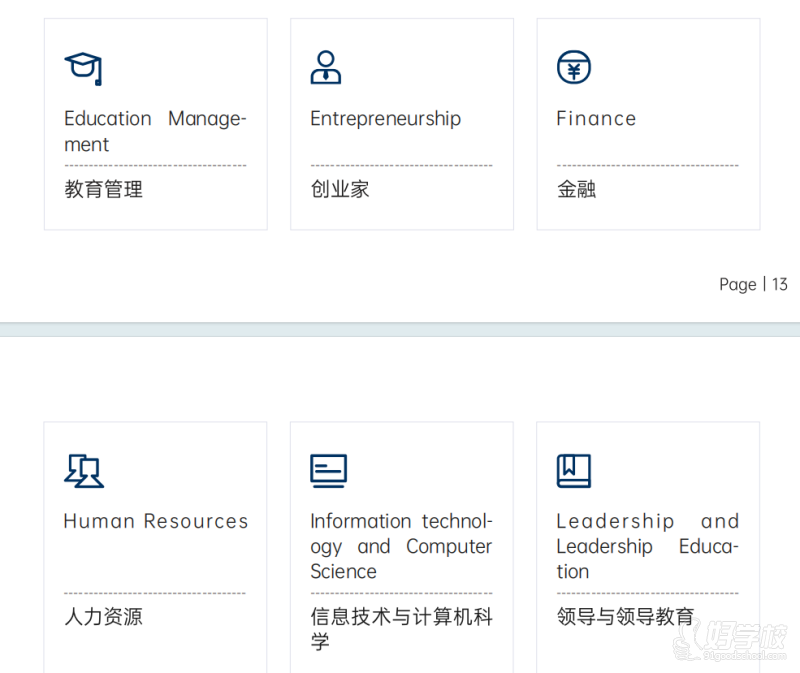Select the Education Management heading text
The width and height of the screenshot is (800, 673).
point(154,131)
